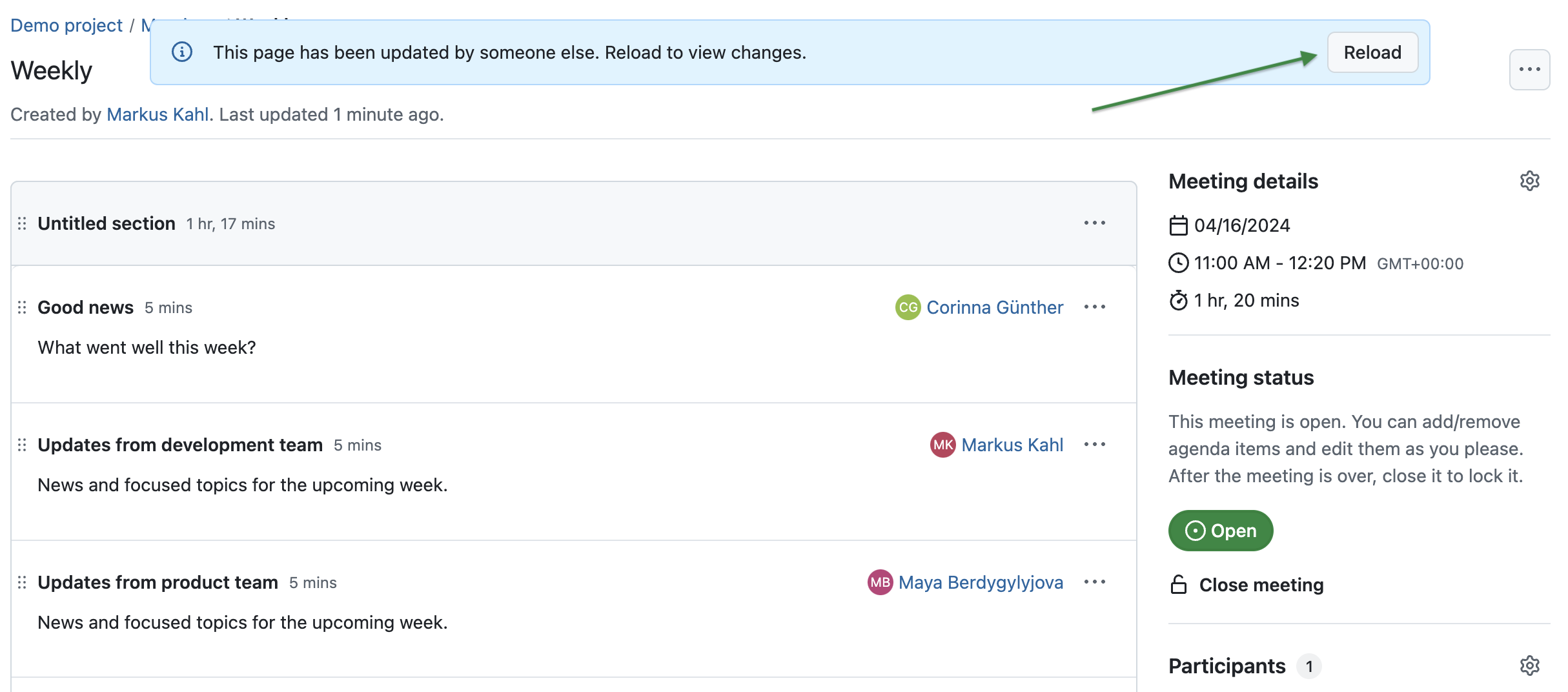Open the Demo project breadcrumb
Viewport: 1568px width, 692px height.
click(66, 25)
